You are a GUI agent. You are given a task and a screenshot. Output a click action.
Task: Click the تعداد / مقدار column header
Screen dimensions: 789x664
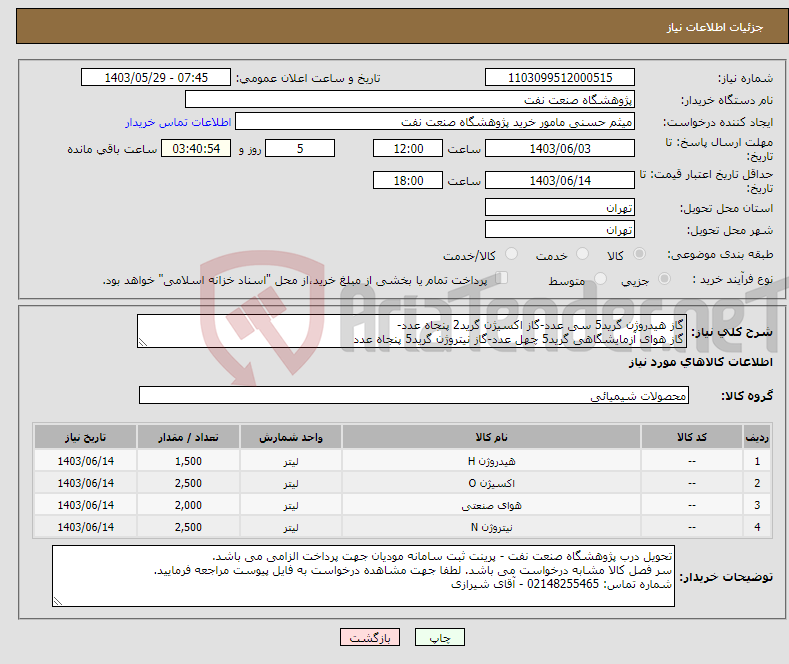[x=188, y=437]
